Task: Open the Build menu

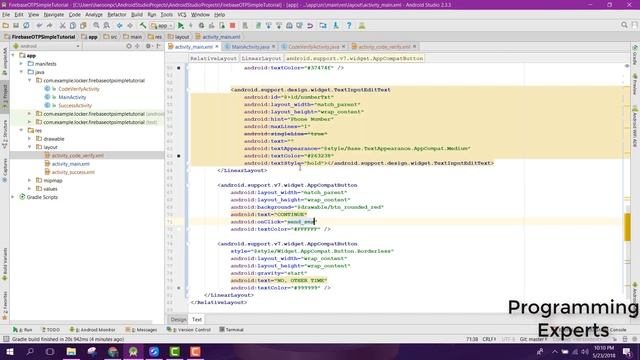Action: point(137,15)
